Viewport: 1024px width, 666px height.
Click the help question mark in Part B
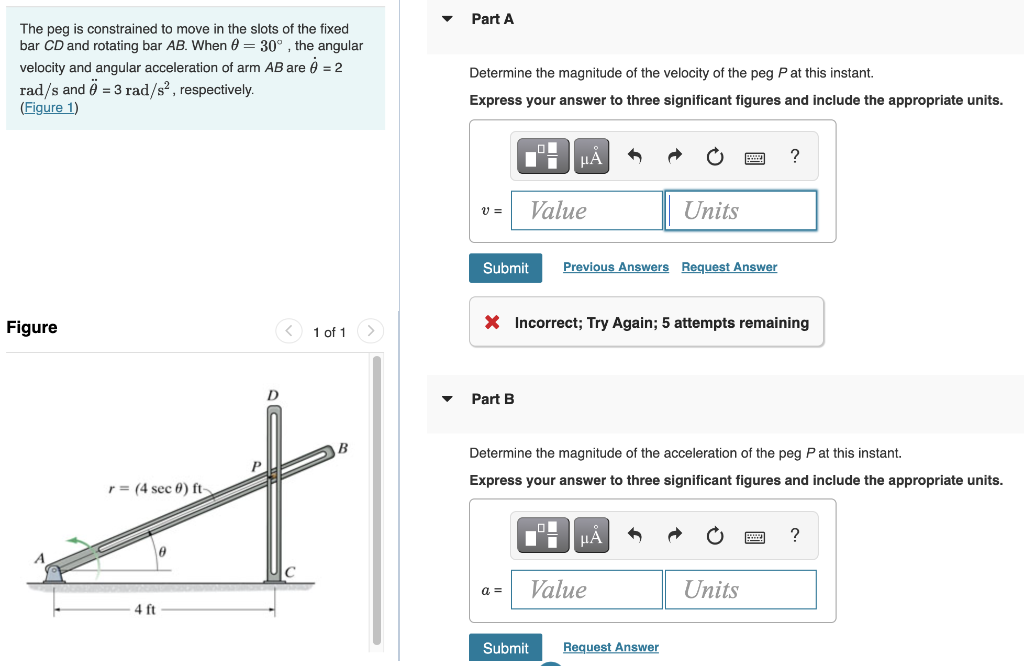click(x=794, y=535)
